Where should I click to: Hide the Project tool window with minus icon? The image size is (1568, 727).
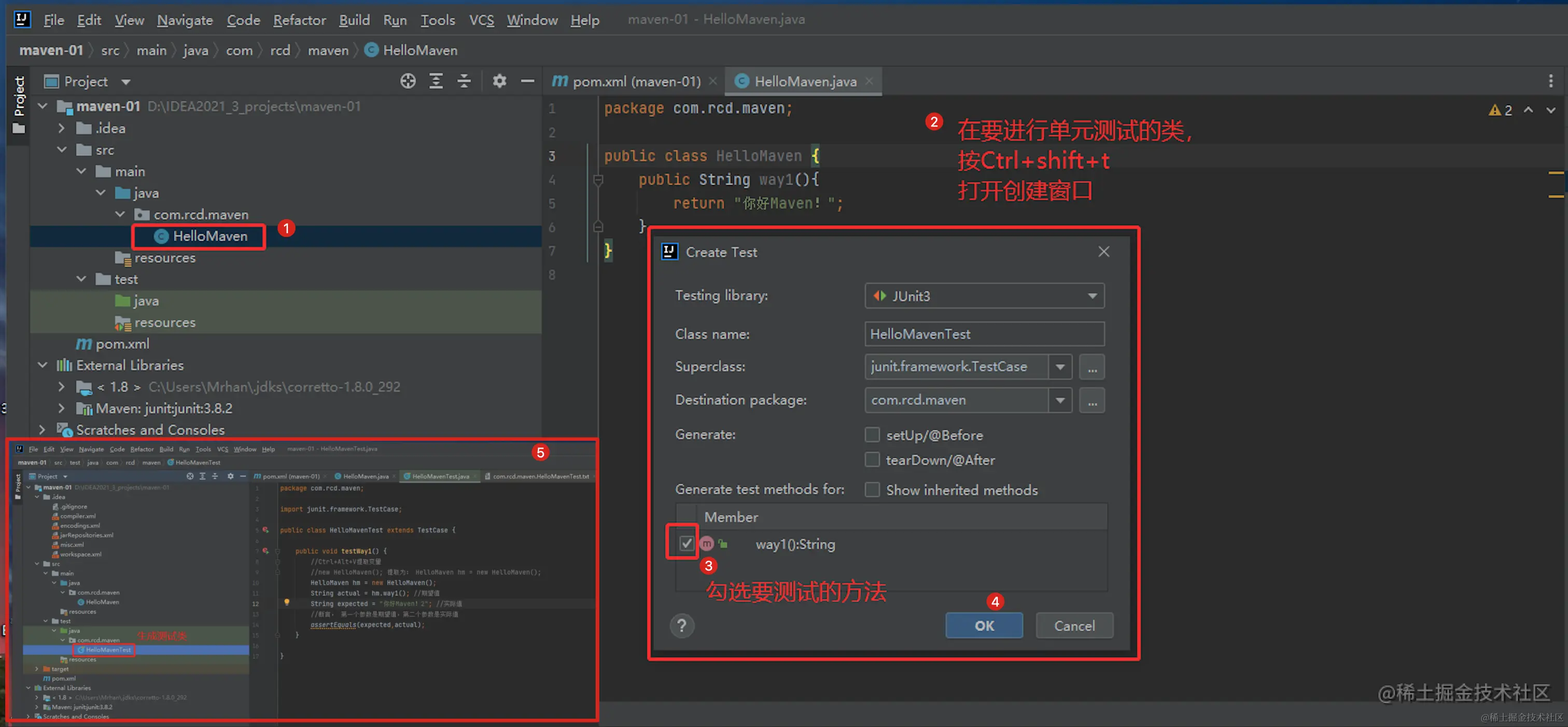click(x=527, y=81)
